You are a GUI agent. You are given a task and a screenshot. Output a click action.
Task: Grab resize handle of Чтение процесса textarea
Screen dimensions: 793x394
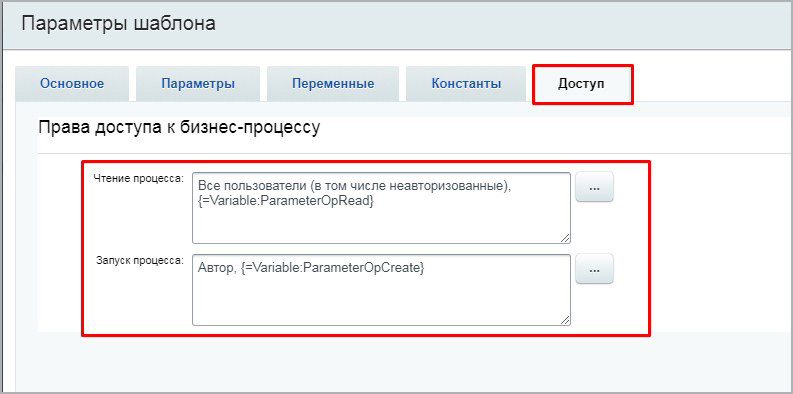565,238
